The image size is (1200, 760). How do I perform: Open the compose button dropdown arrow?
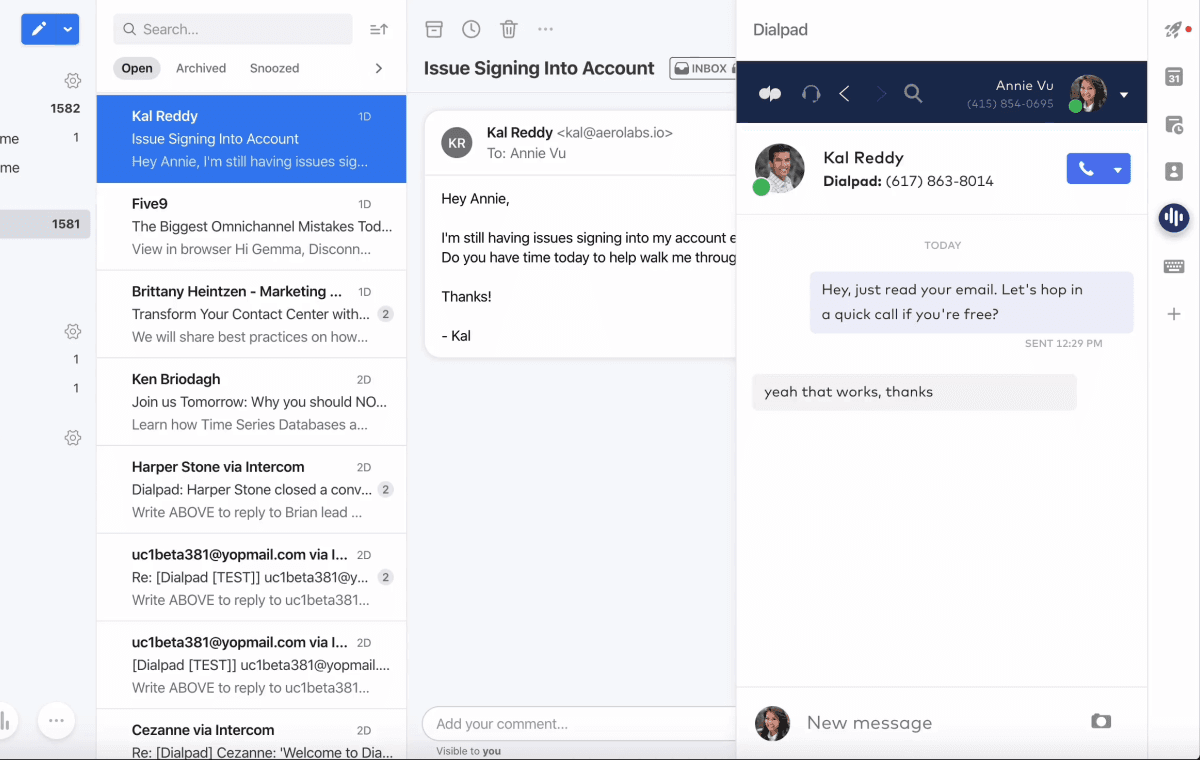point(68,29)
